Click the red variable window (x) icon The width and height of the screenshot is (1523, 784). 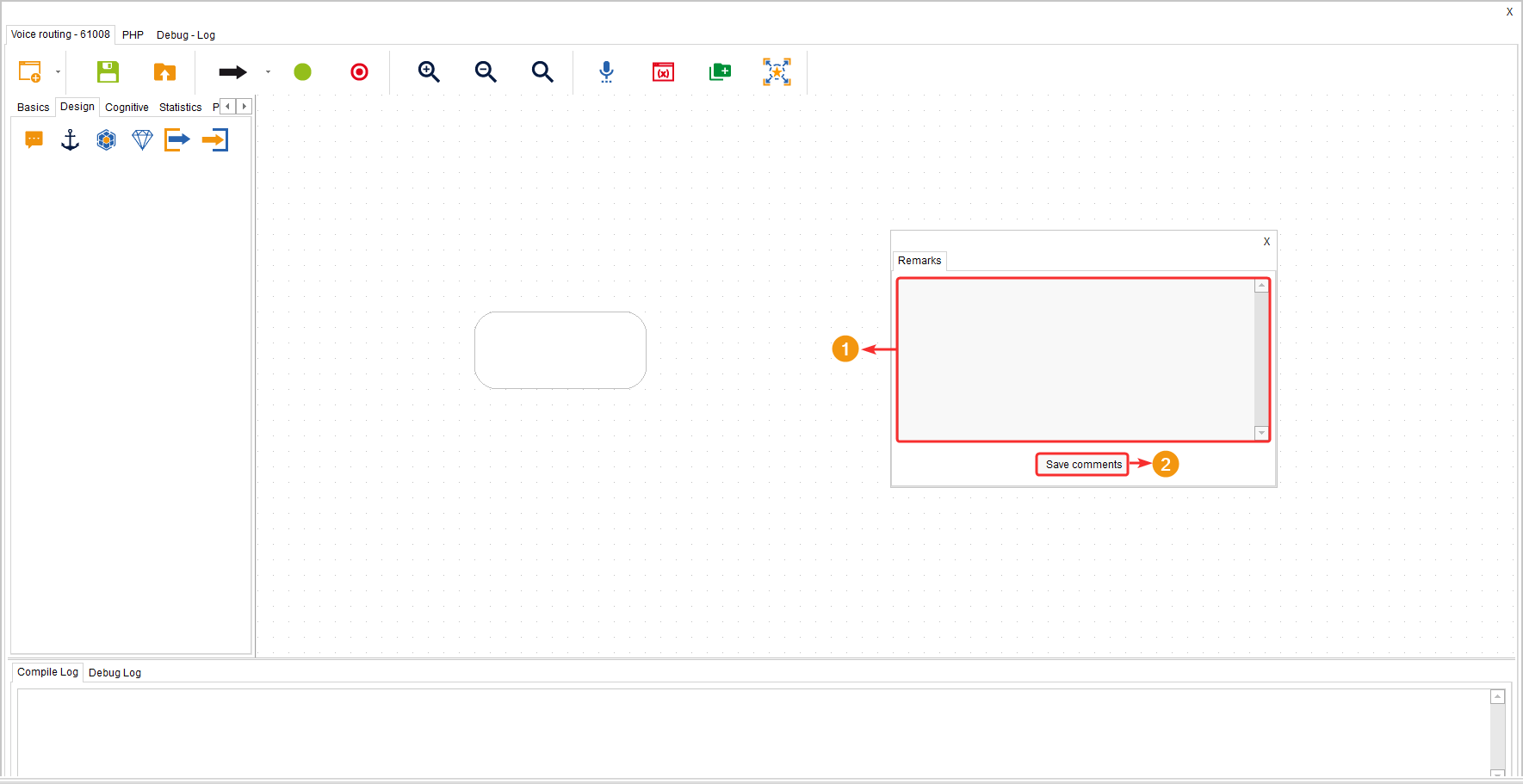663,71
